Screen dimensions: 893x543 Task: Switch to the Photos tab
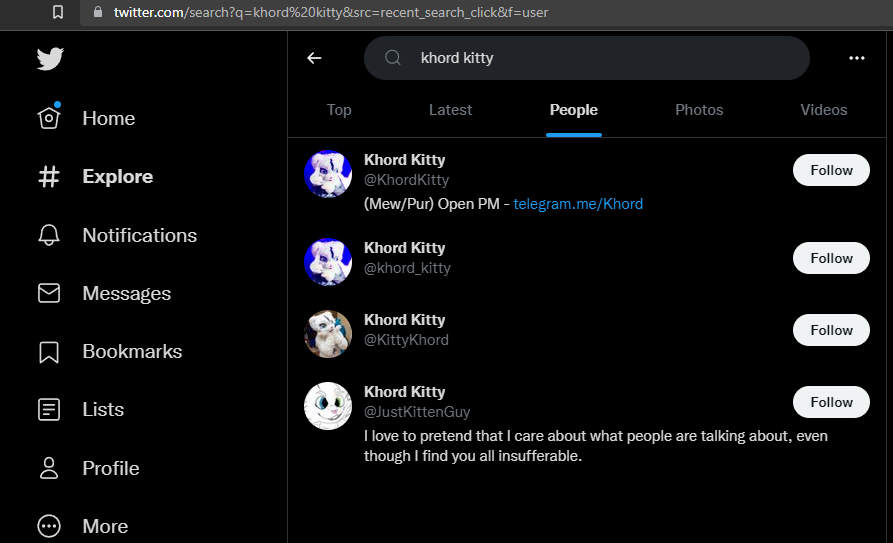tap(699, 110)
